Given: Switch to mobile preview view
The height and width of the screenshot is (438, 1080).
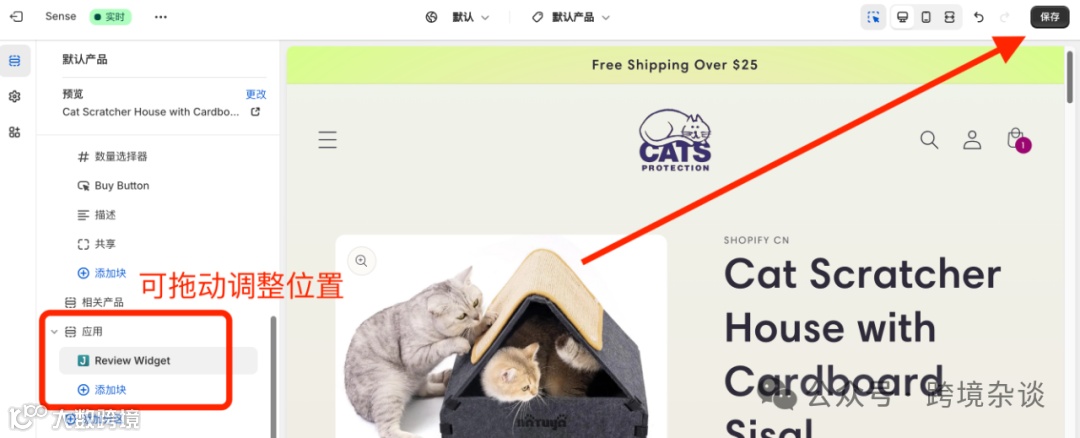Looking at the screenshot, I should [926, 17].
